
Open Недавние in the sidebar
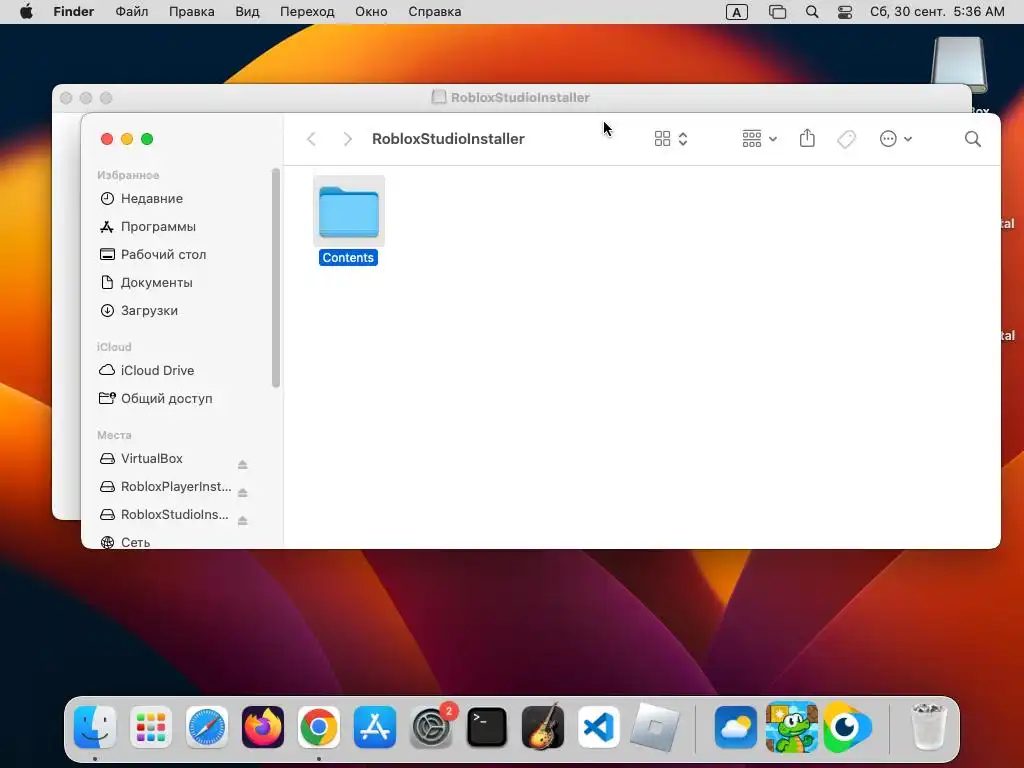(x=152, y=199)
